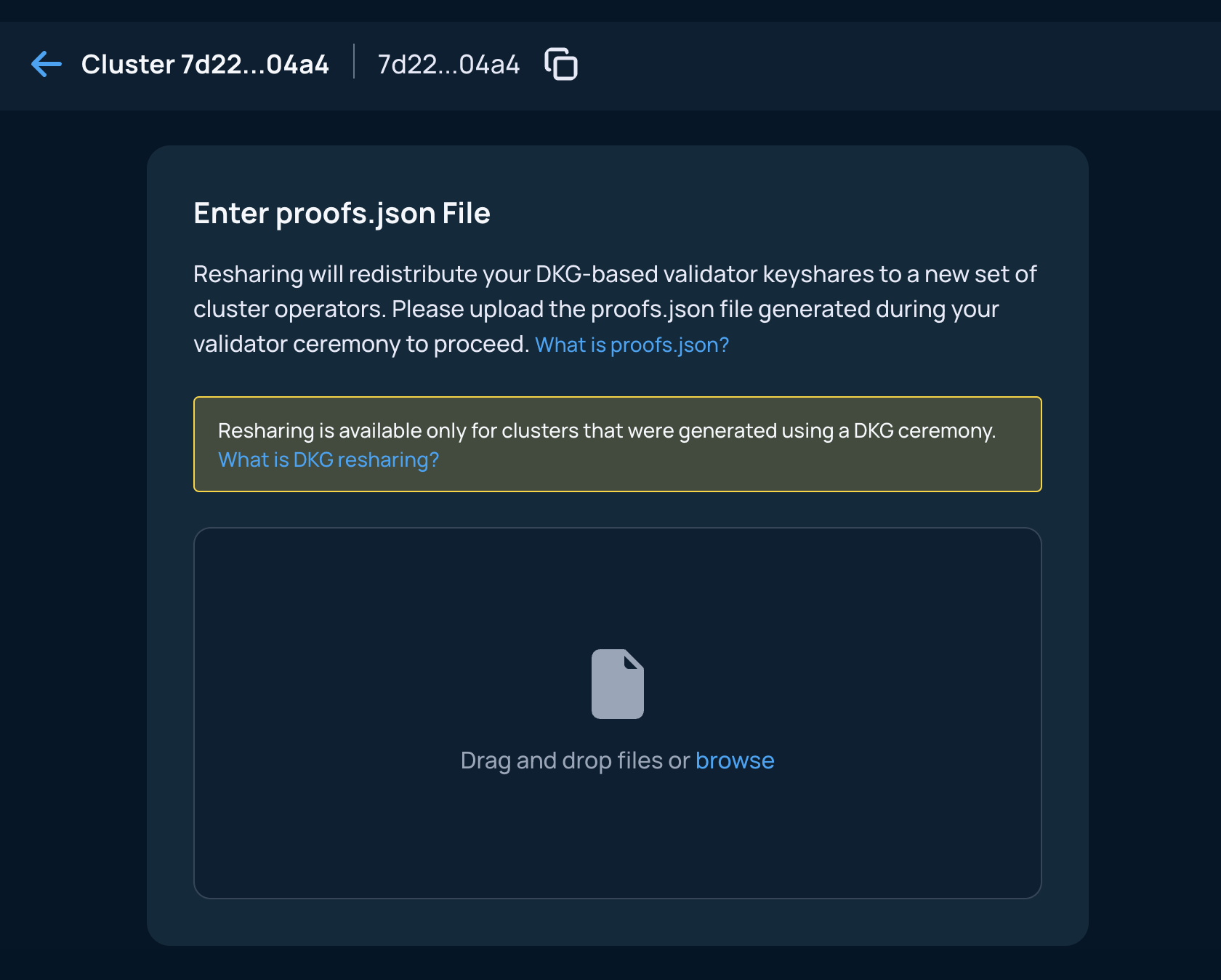The height and width of the screenshot is (980, 1221).
Task: Select the 'Cluster 7d22...04a4' page title
Action: 205,64
